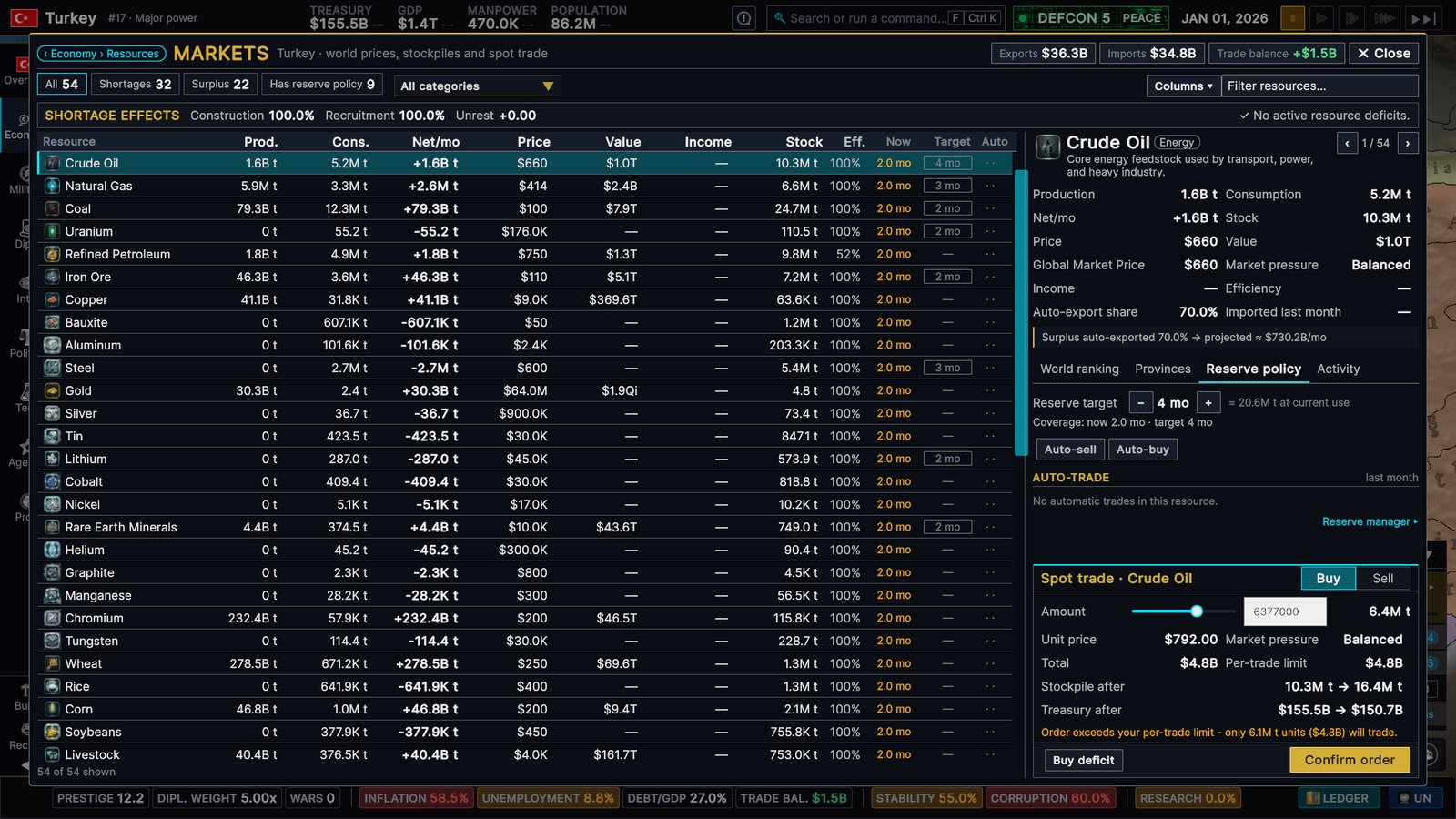1456x819 pixels.
Task: Increase the reserve target months
Action: click(1208, 402)
